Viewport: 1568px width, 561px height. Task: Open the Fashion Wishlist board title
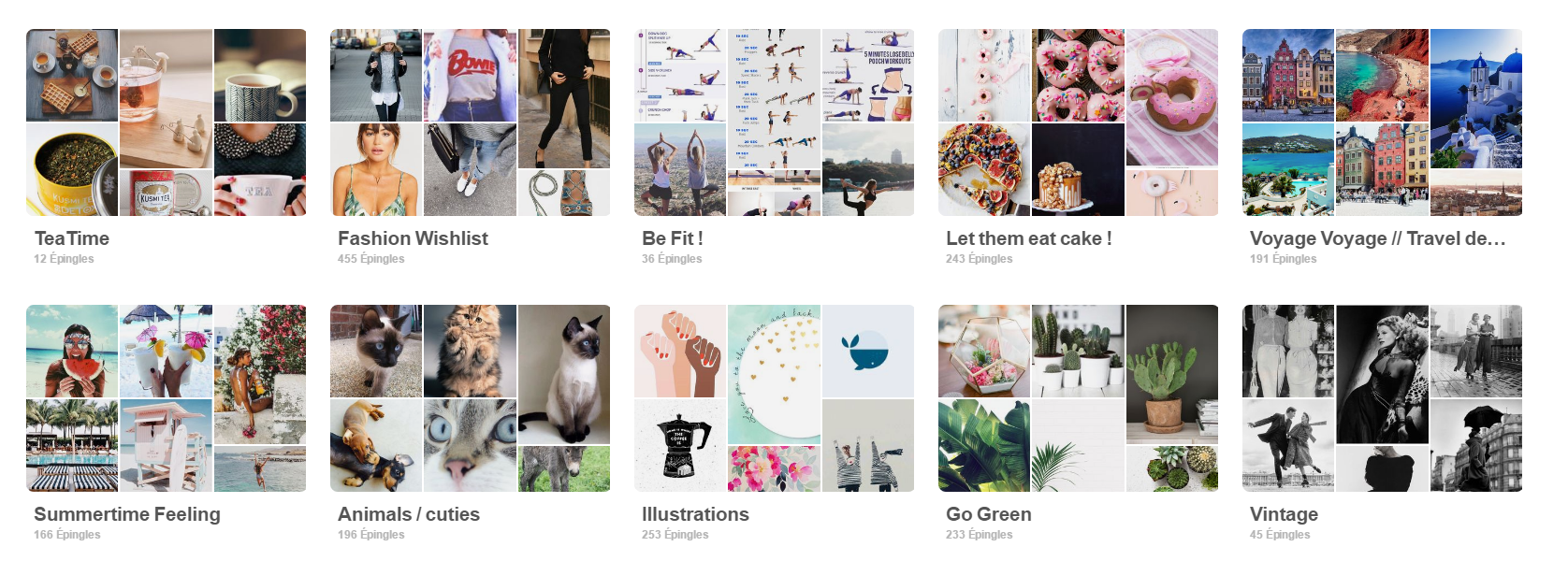413,238
